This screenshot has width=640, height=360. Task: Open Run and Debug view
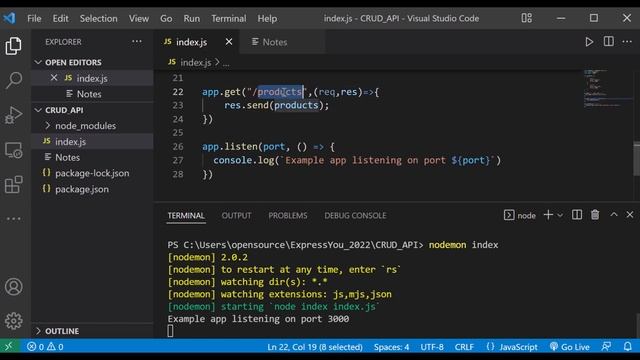[13, 115]
